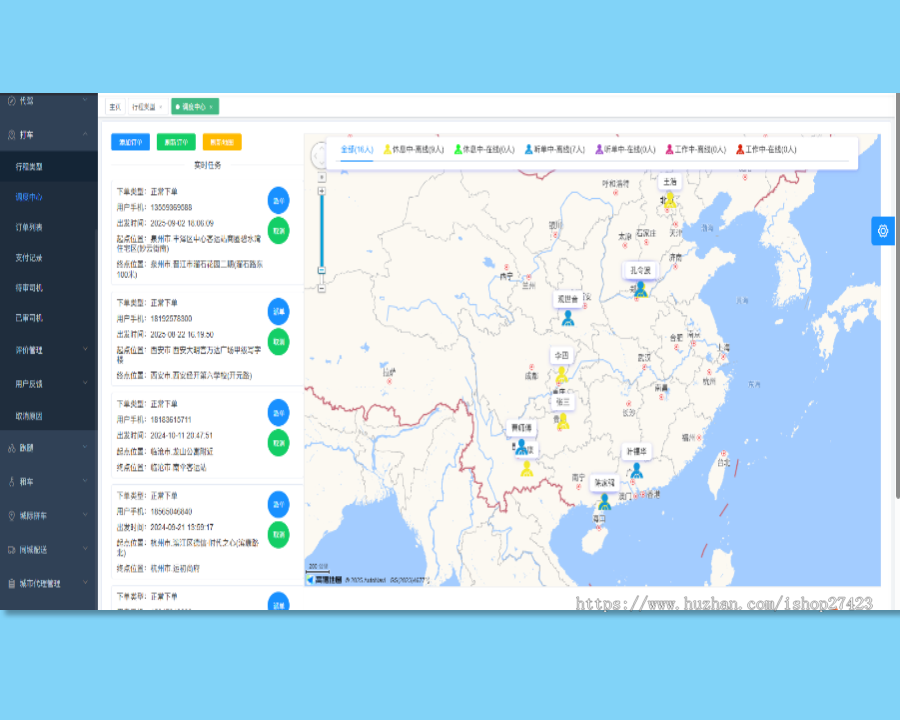Click the map zoom-out minus button
The width and height of the screenshot is (900, 720).
tap(321, 288)
